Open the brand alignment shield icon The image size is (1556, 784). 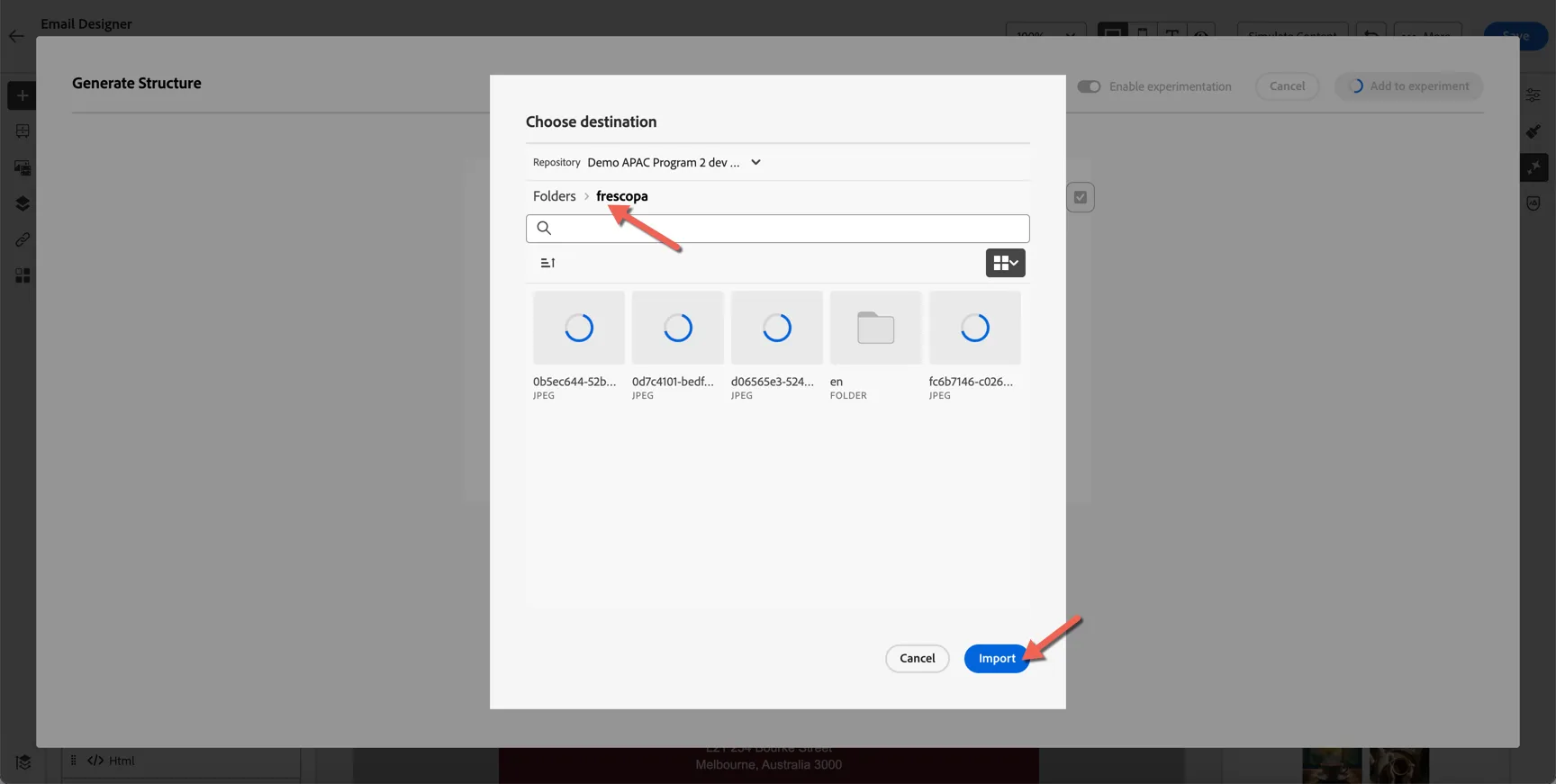click(1533, 203)
